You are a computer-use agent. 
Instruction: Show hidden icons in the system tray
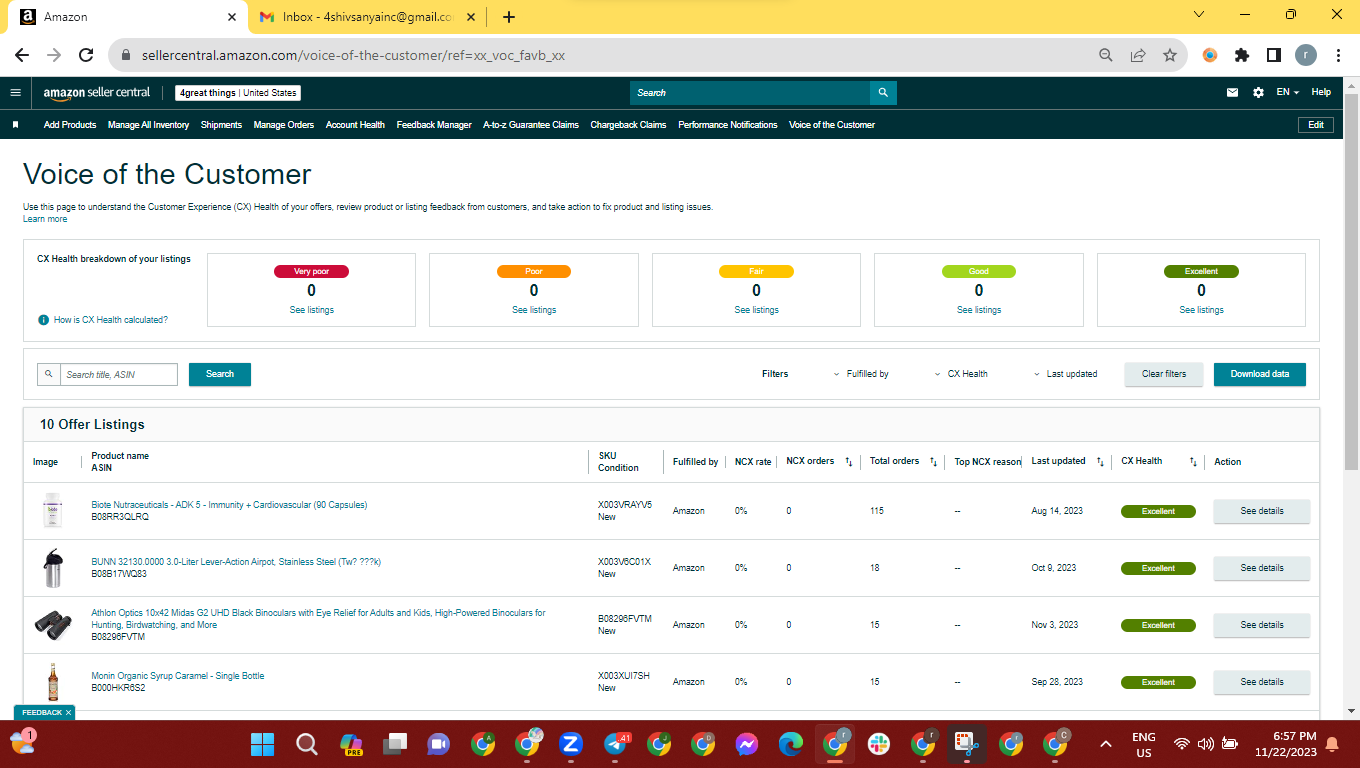(x=1106, y=744)
